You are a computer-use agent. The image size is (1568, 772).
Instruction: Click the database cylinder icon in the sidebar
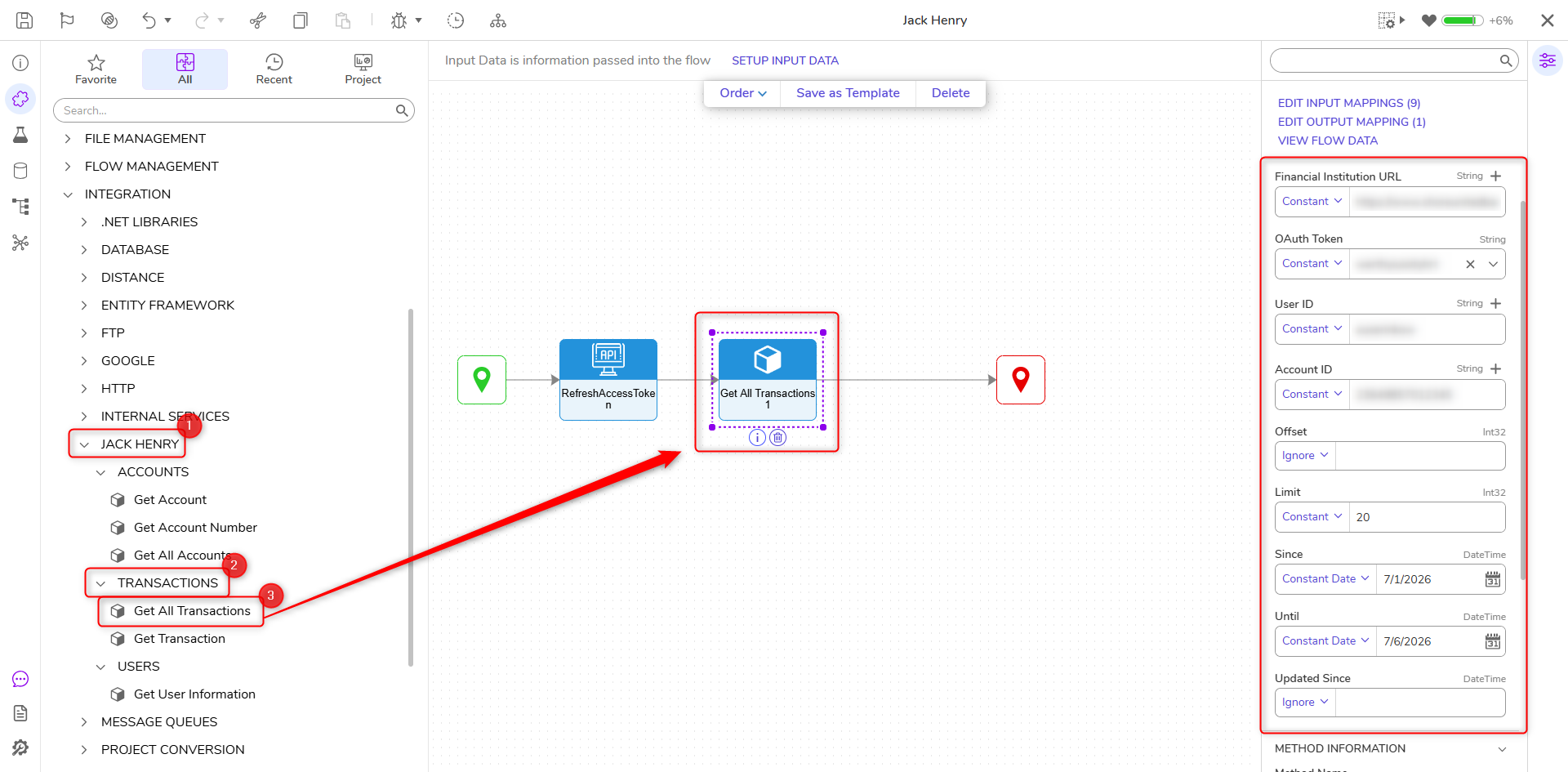[x=20, y=171]
